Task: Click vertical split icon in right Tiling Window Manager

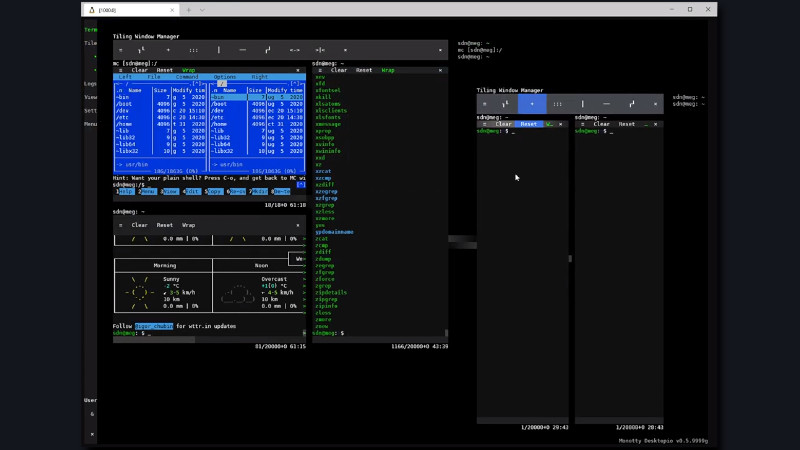Action: [582, 104]
